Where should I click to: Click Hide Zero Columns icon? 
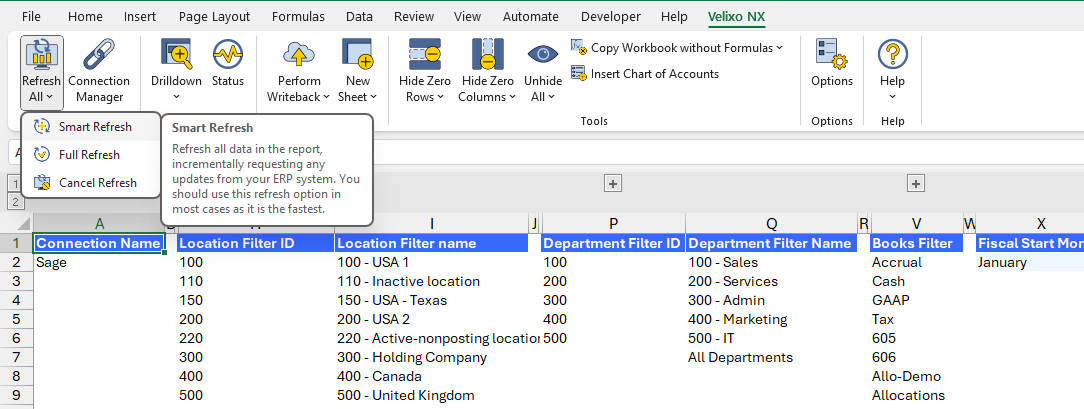tap(487, 54)
